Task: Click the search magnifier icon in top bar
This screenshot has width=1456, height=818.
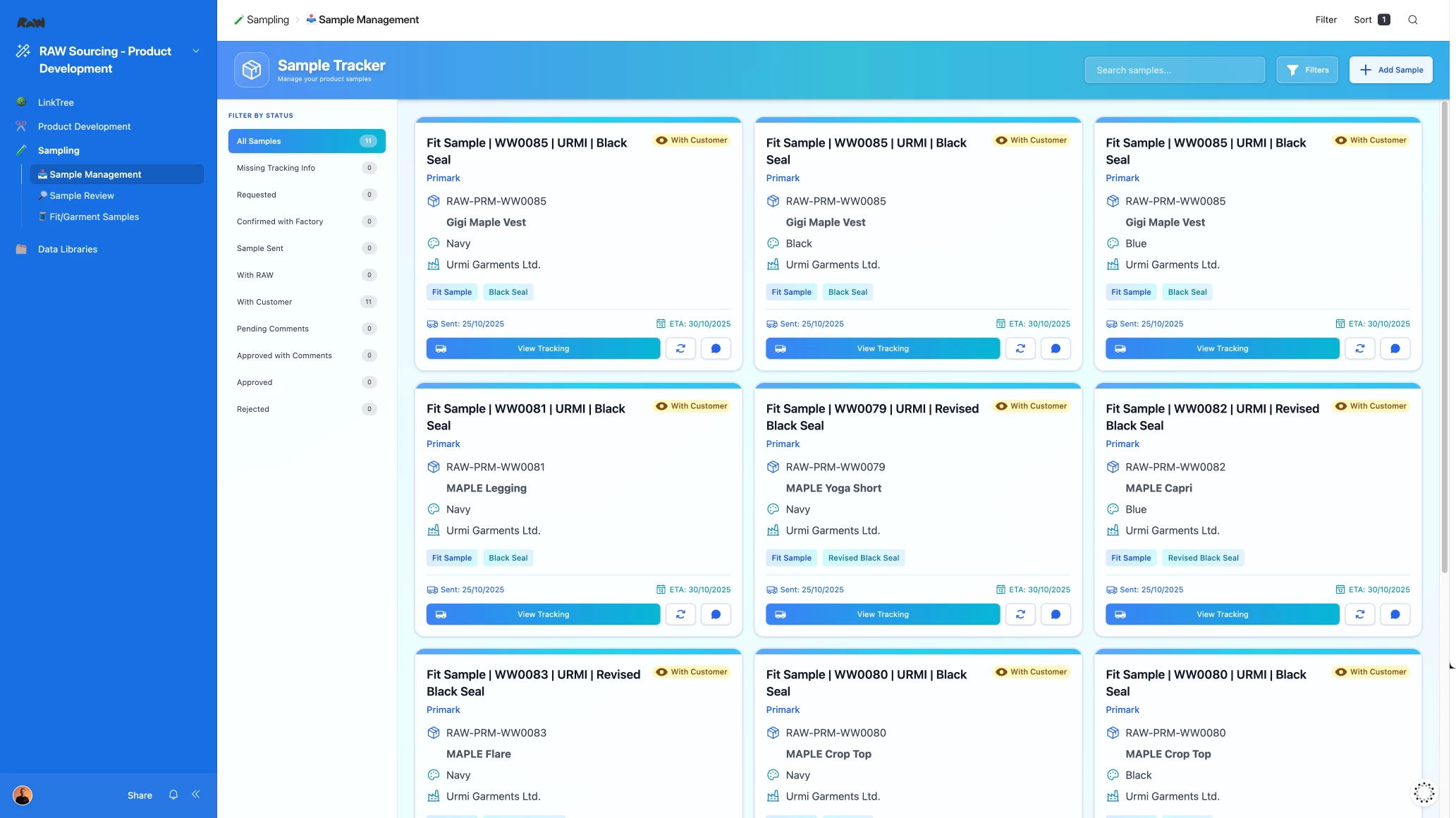Action: [1412, 20]
